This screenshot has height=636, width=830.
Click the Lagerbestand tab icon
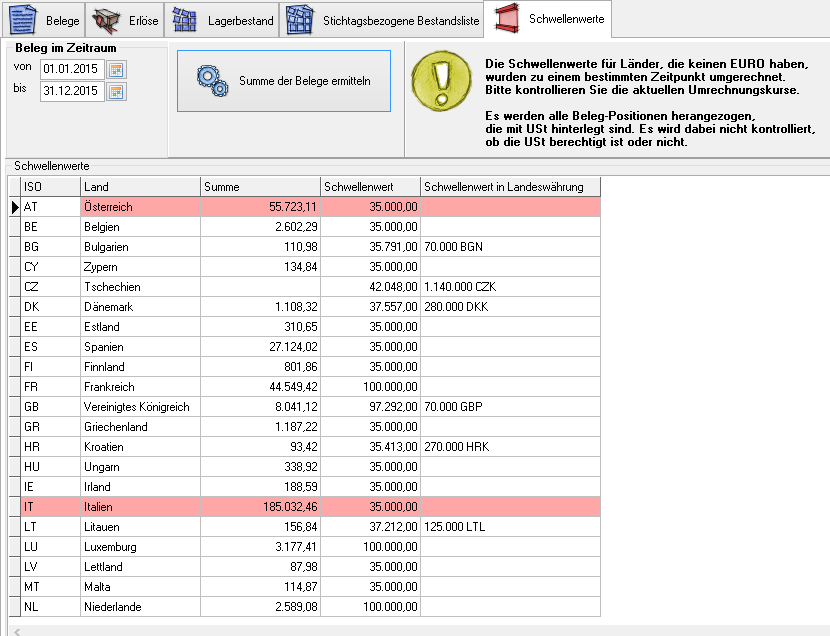183,20
